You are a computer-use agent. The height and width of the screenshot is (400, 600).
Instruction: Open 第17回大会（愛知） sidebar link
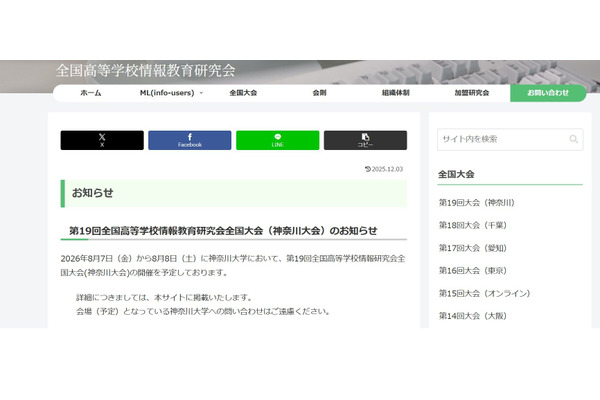click(473, 248)
